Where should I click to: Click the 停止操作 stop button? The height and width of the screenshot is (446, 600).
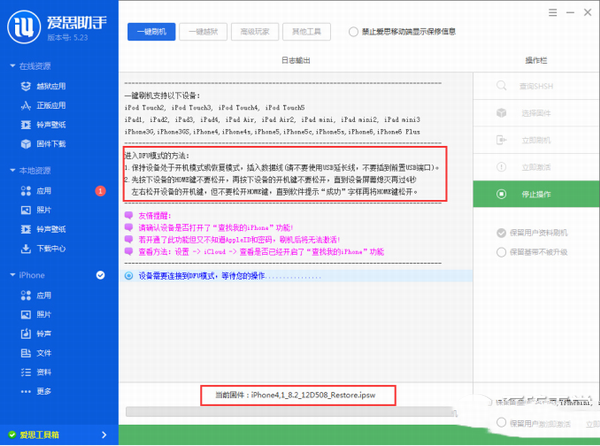(x=536, y=194)
